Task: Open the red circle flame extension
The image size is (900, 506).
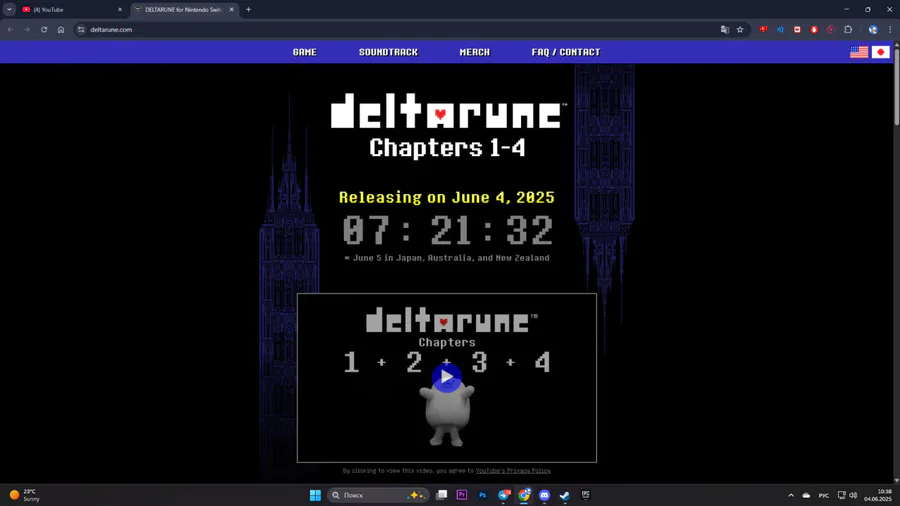Action: tap(814, 29)
